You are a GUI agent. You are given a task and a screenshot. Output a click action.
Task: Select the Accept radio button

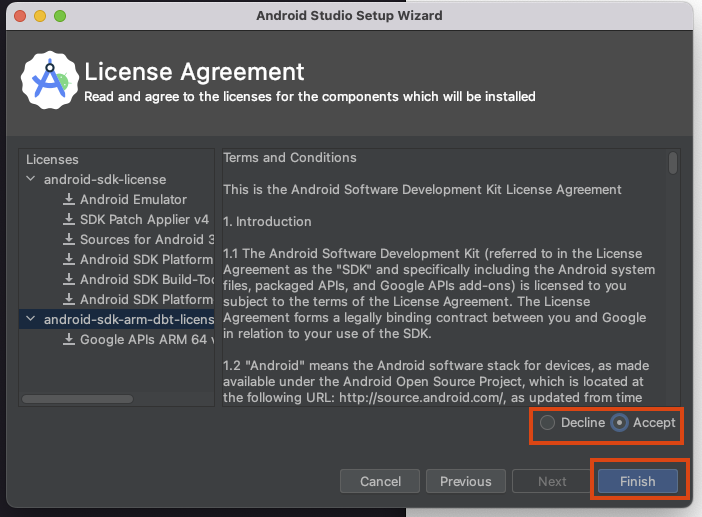point(619,423)
